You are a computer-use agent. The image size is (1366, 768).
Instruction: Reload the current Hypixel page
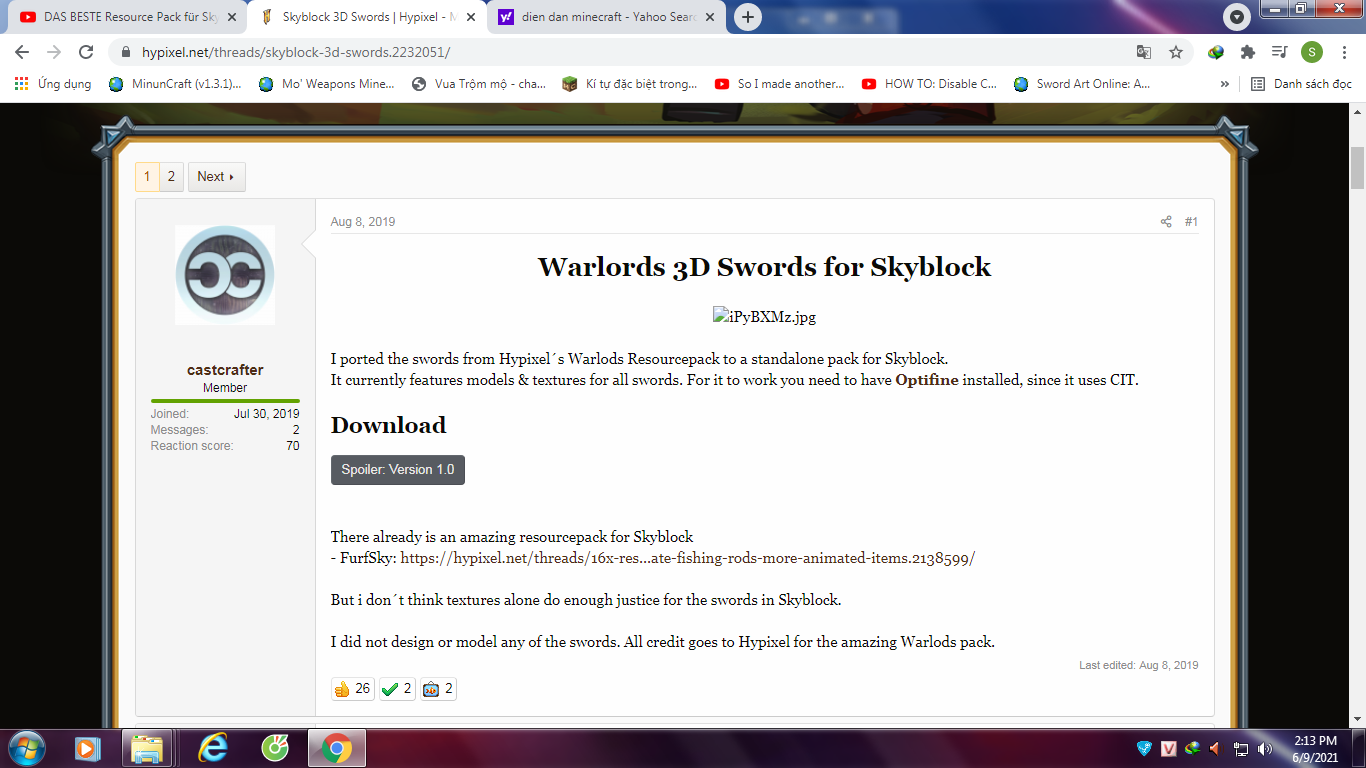[86, 52]
